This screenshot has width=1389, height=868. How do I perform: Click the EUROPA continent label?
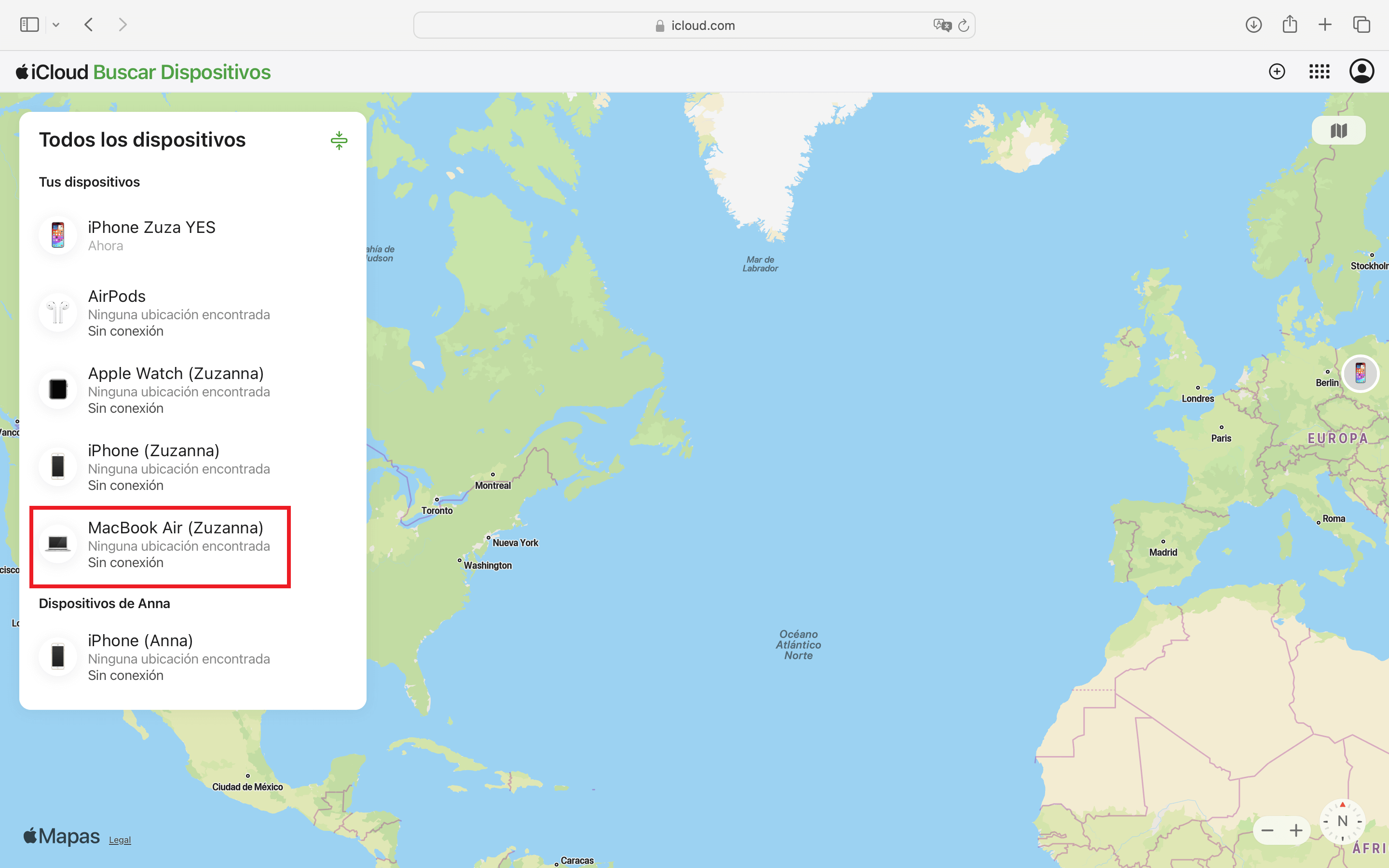coord(1338,438)
